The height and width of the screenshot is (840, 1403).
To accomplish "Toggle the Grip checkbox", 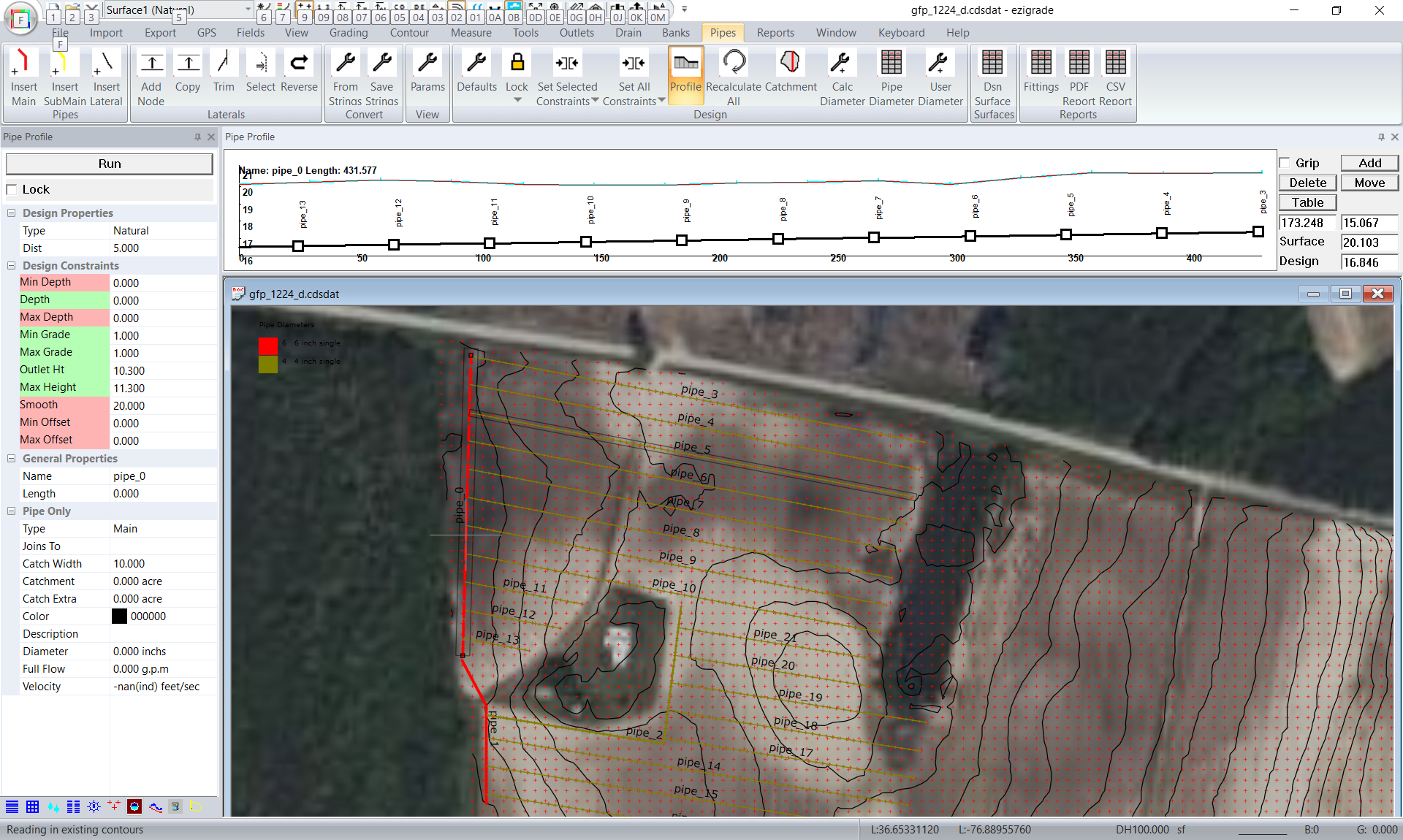I will (x=1285, y=163).
